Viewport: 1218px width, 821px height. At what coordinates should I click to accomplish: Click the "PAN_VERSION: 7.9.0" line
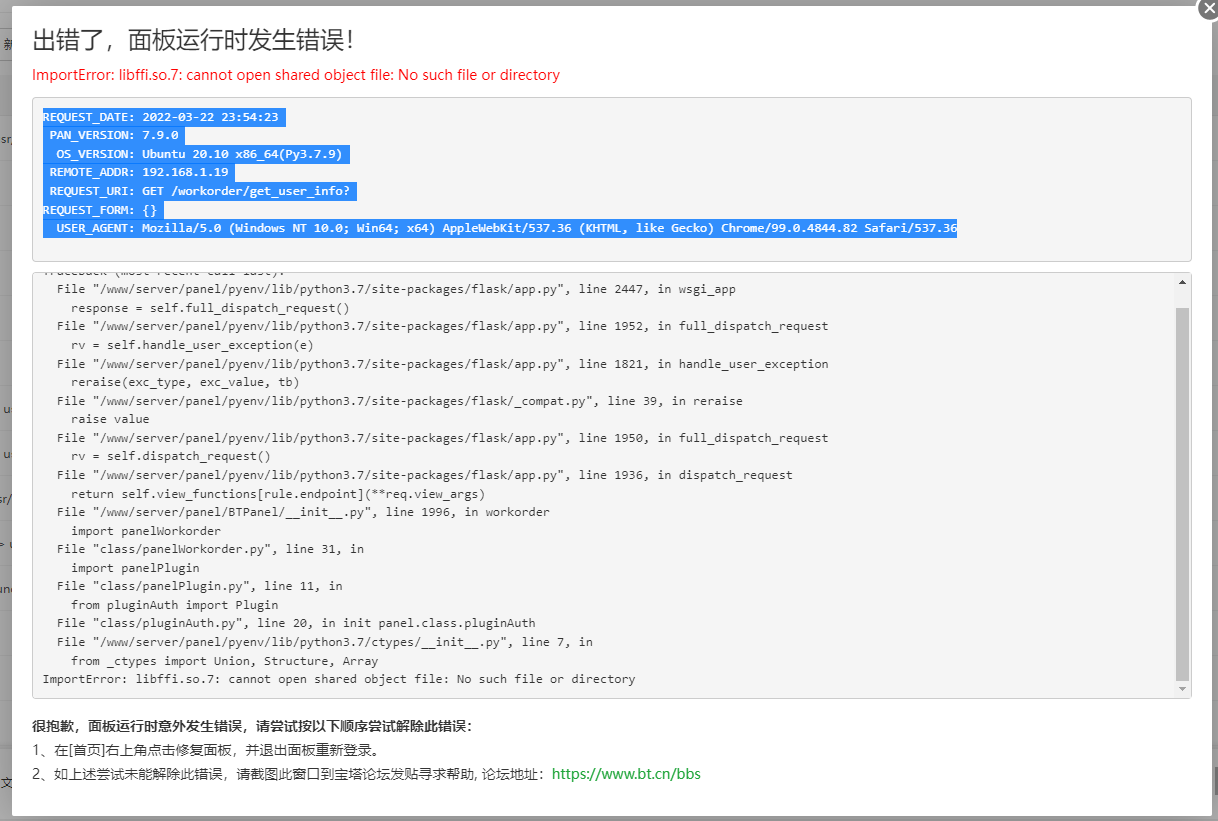(114, 136)
